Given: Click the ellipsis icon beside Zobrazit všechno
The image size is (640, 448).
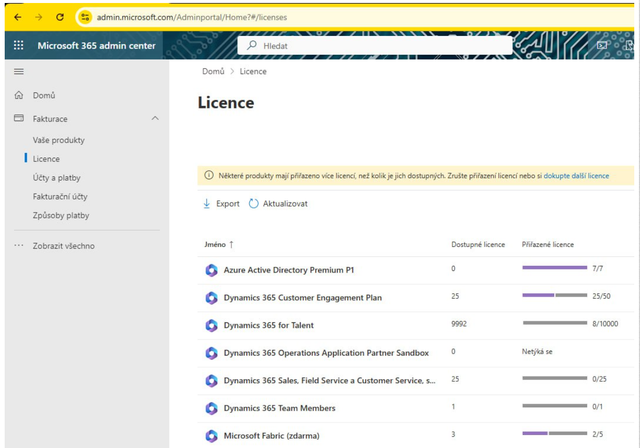Looking at the screenshot, I should click(19, 246).
